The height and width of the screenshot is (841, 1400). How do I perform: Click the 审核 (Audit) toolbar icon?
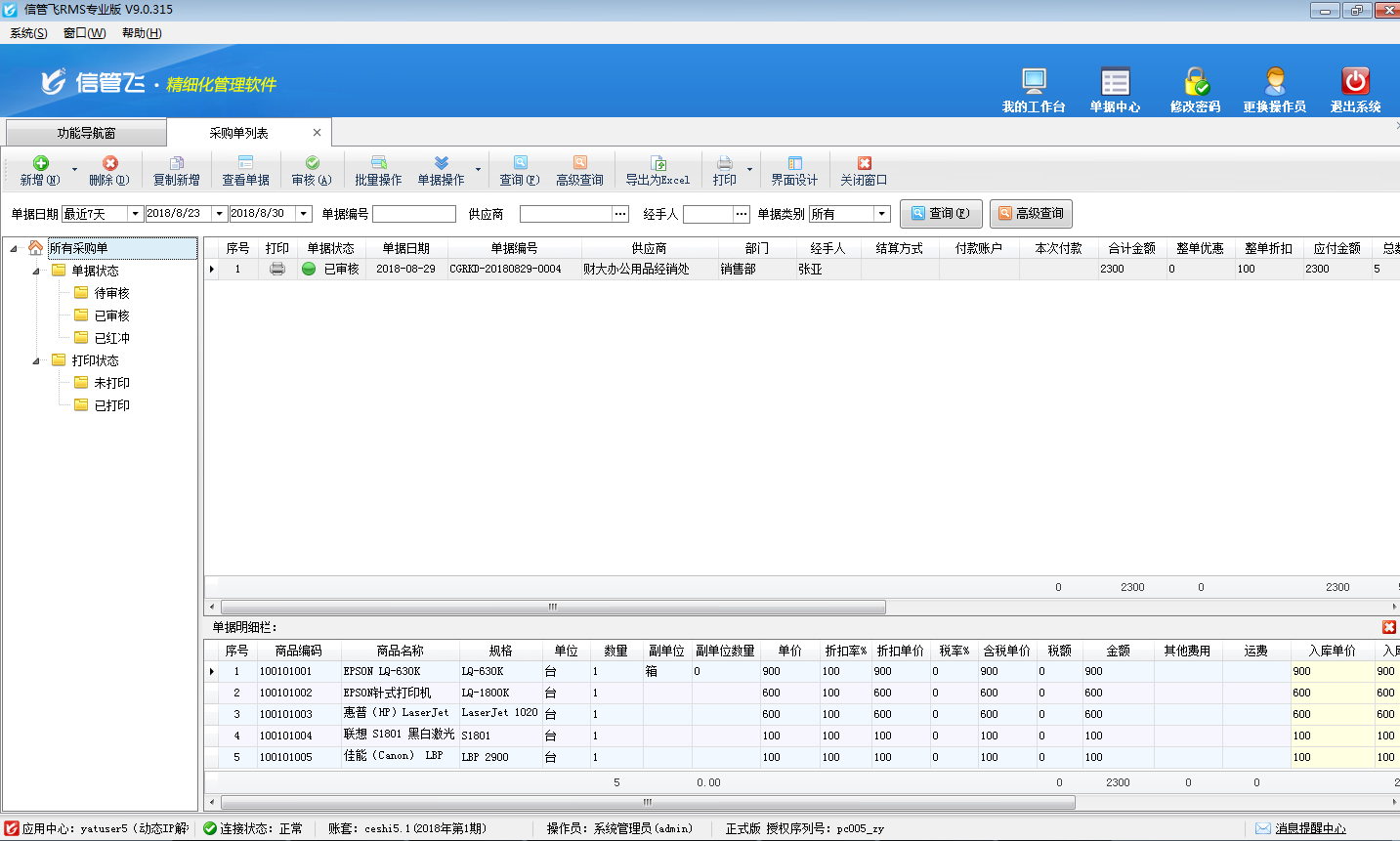[x=312, y=164]
